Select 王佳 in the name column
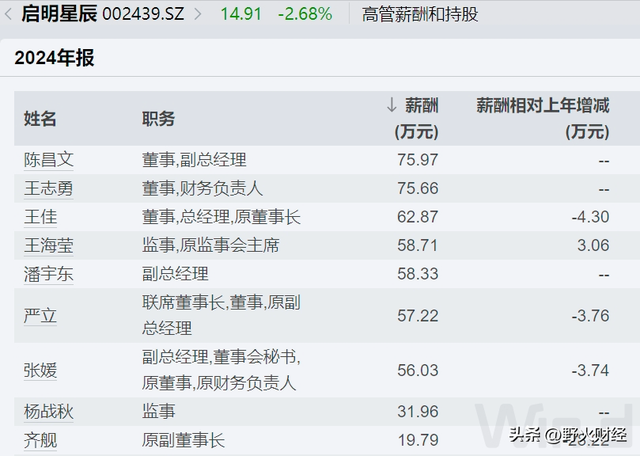Image resolution: width=640 pixels, height=456 pixels. (x=41, y=216)
